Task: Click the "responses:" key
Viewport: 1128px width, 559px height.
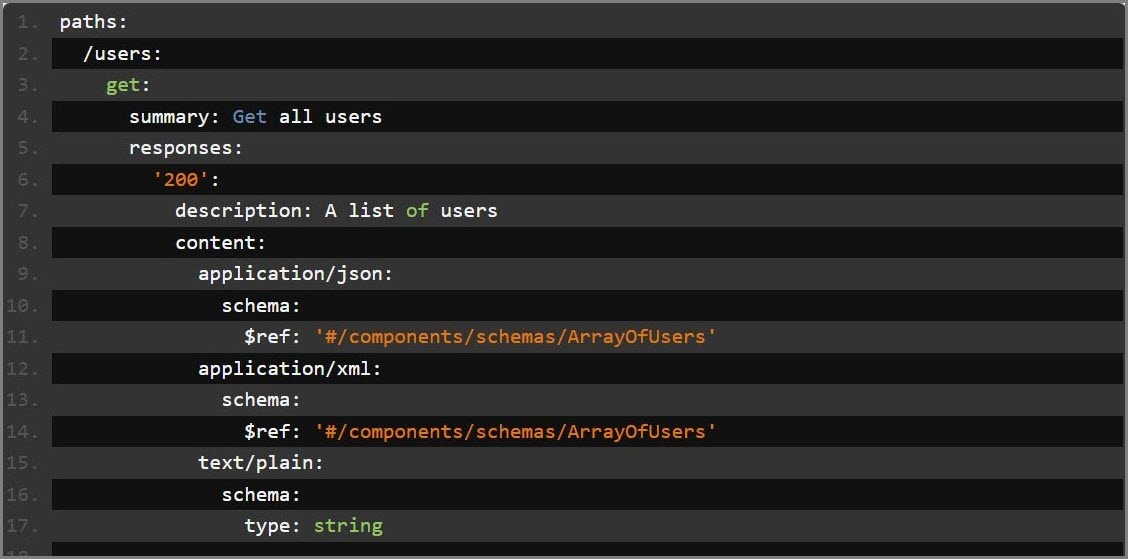Action: tap(186, 148)
